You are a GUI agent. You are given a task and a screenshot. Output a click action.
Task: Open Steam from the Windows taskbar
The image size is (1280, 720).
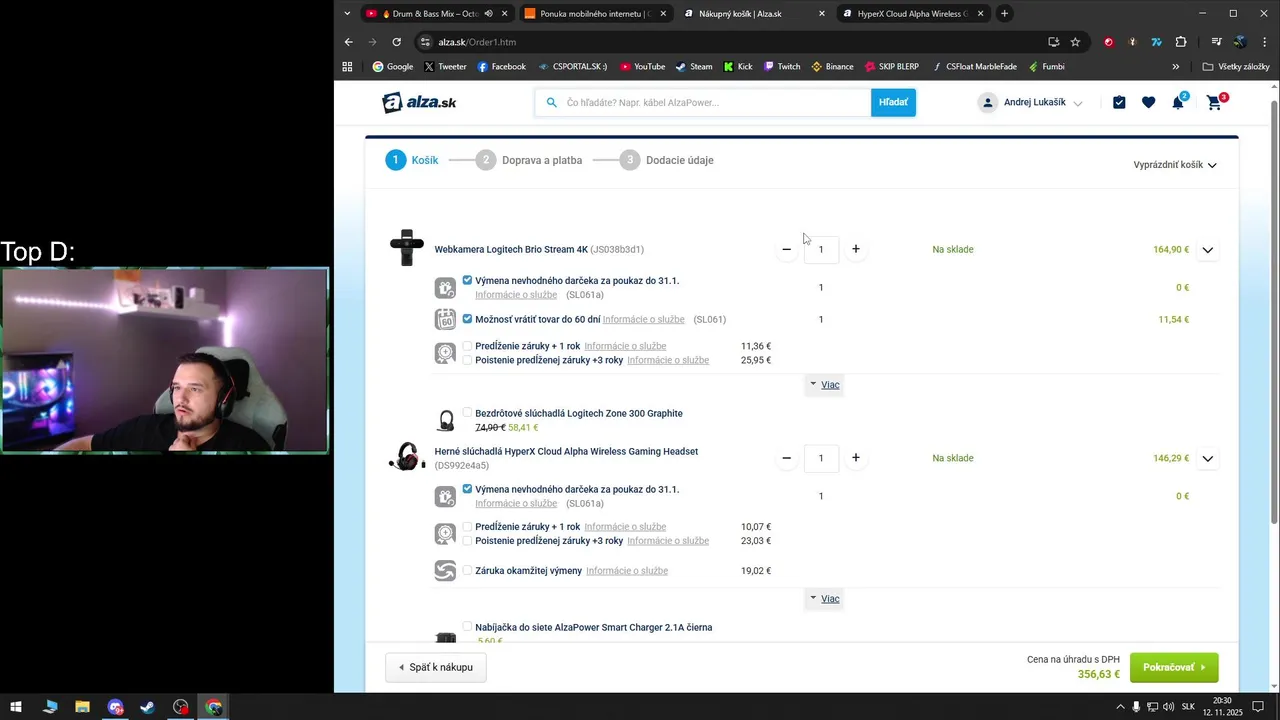[147, 707]
